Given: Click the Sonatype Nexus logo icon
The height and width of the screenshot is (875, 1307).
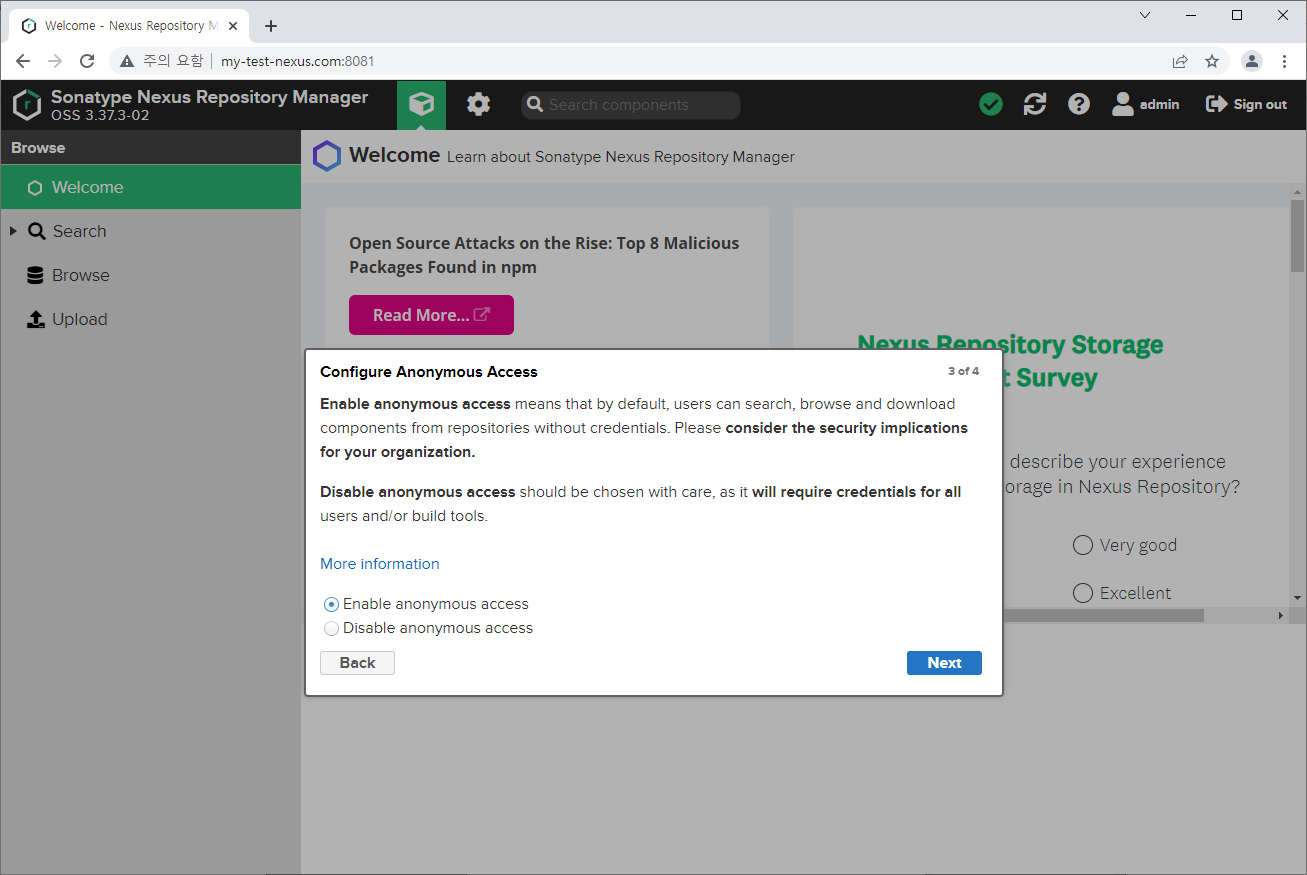Looking at the screenshot, I should coord(27,105).
